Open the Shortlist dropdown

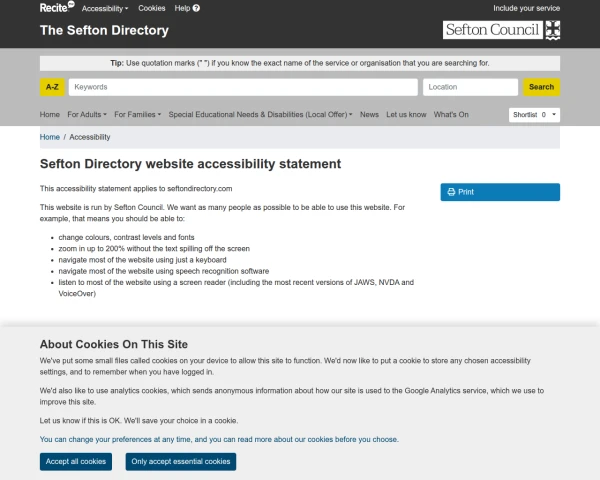(x=534, y=115)
